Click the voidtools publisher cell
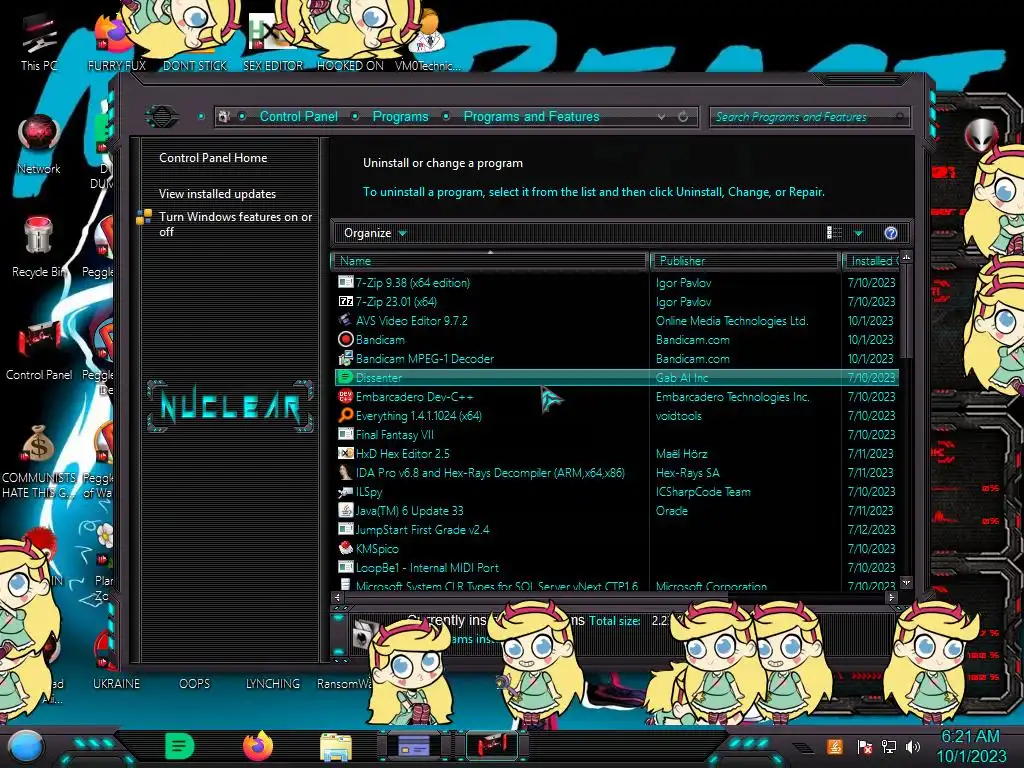The width and height of the screenshot is (1024, 768). pyautogui.click(x=679, y=415)
